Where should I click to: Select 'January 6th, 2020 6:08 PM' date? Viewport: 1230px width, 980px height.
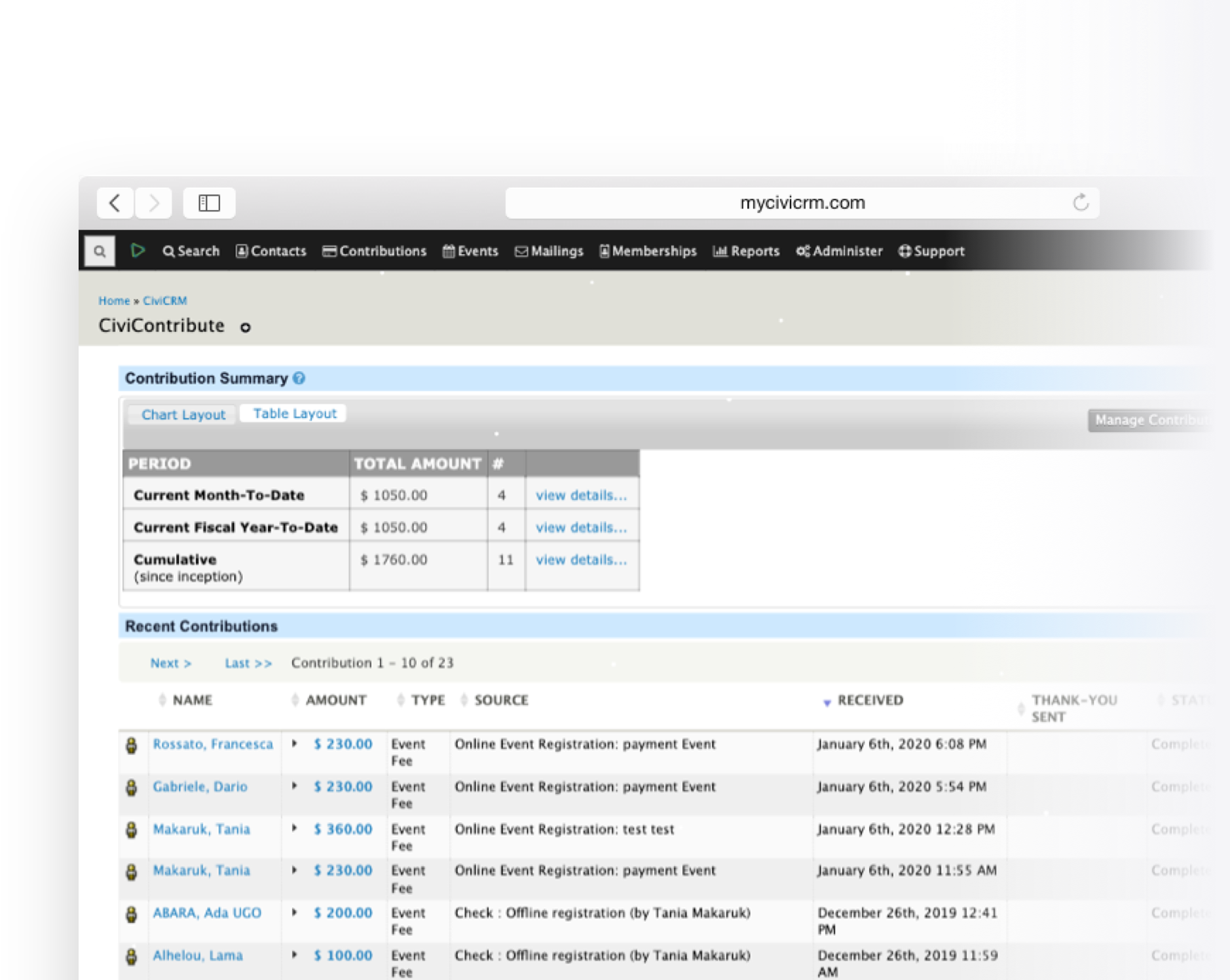[x=901, y=744]
